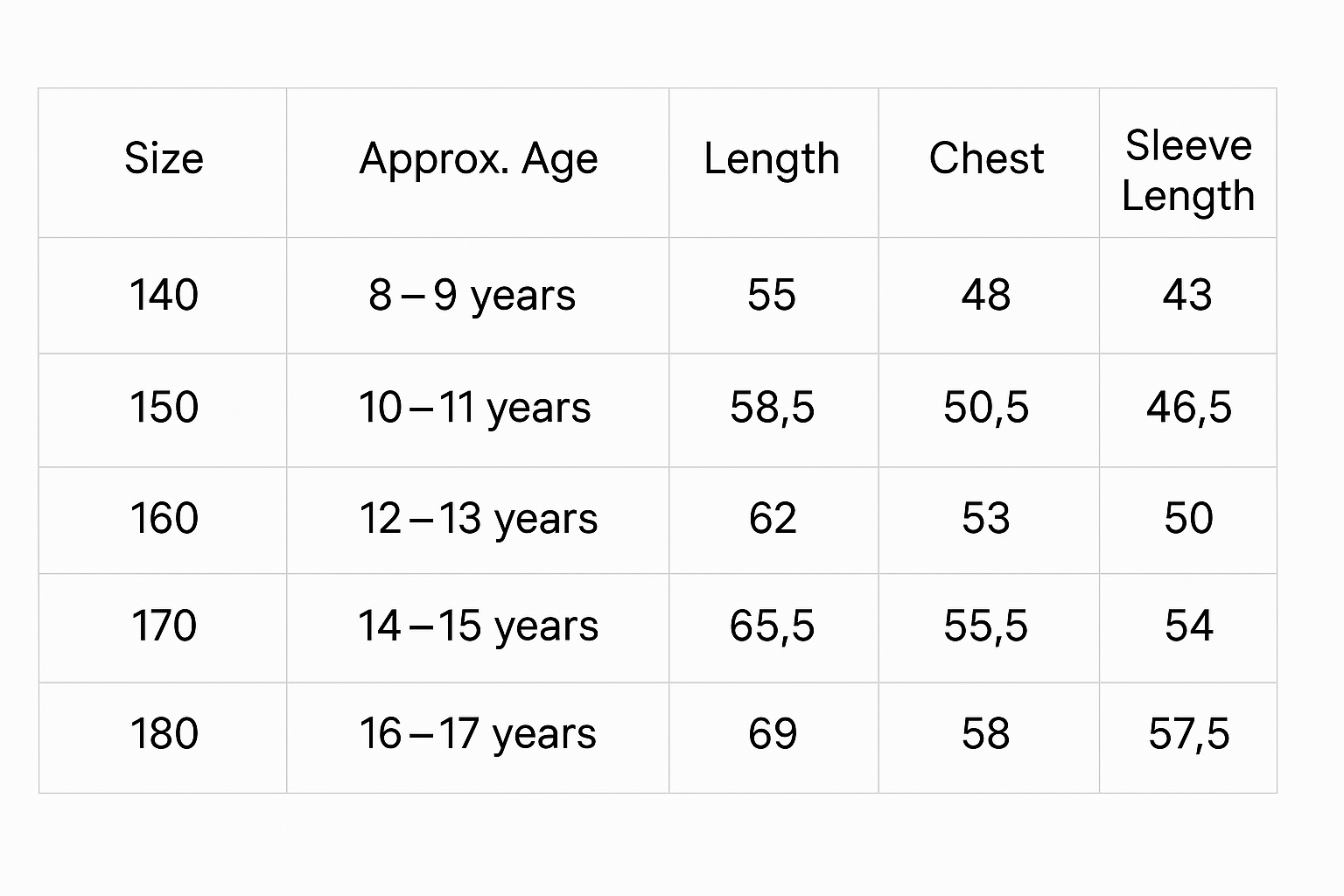Viewport: 1344px width, 896px height.
Task: Click the Length value 69 cell
Action: [773, 734]
